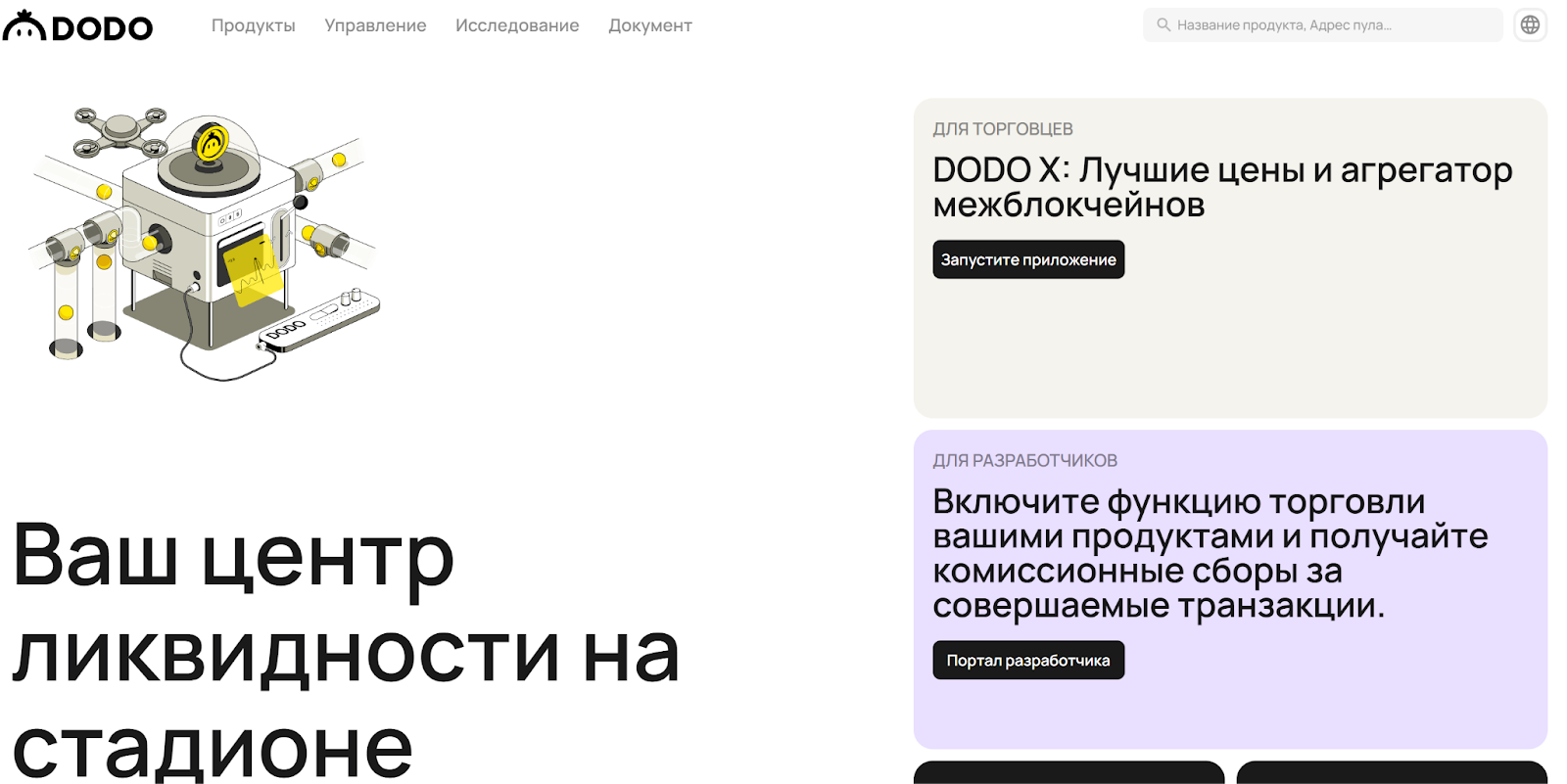Click the Ваш центр ликвидности headline
The height and width of the screenshot is (784, 1567).
point(346,651)
